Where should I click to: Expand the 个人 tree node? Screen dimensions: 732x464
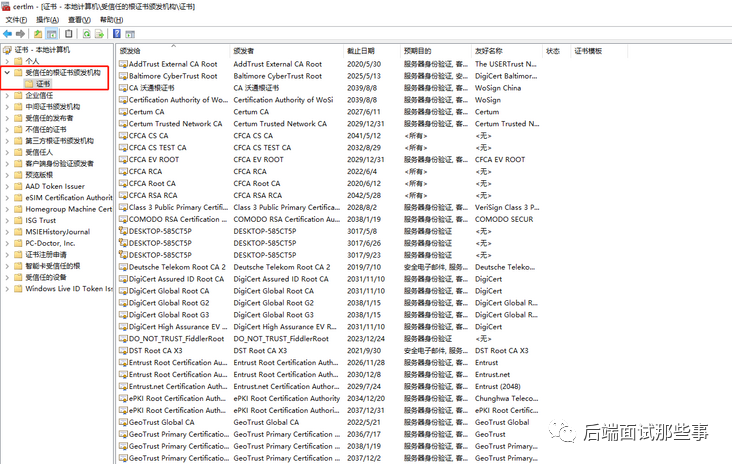coord(7,61)
